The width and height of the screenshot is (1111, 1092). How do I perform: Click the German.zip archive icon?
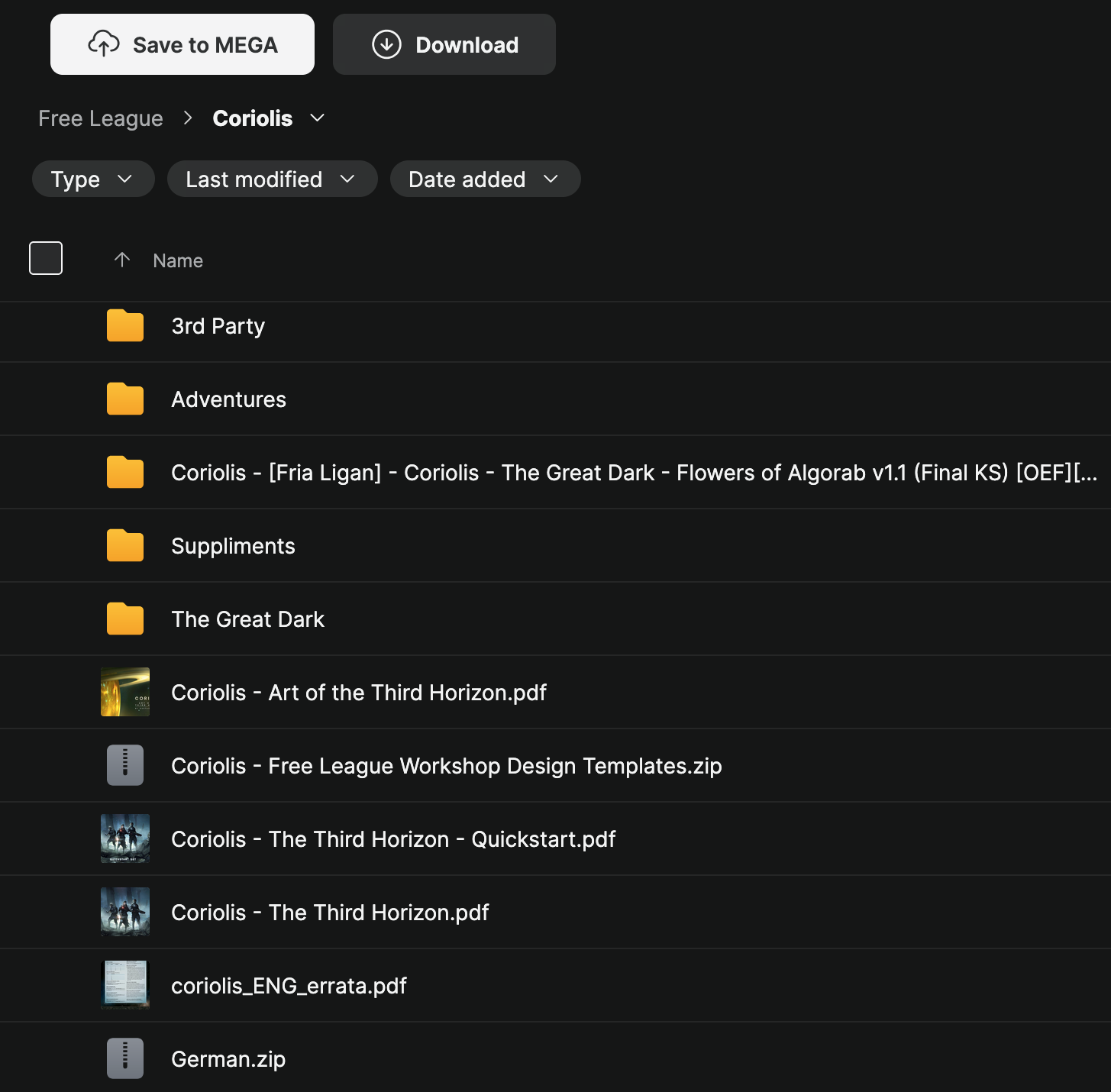pyautogui.click(x=125, y=1058)
